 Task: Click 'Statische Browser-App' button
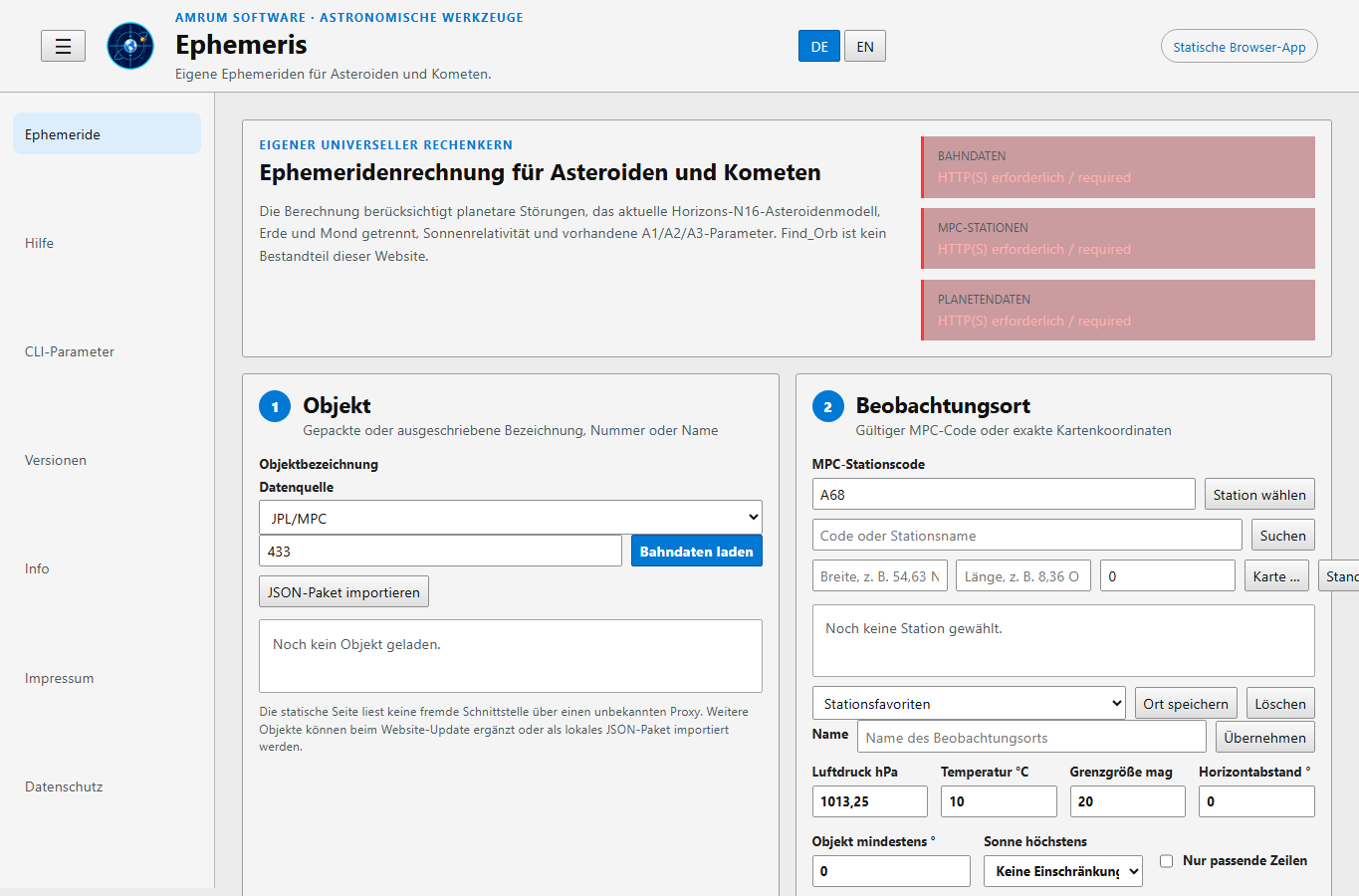tap(1239, 47)
